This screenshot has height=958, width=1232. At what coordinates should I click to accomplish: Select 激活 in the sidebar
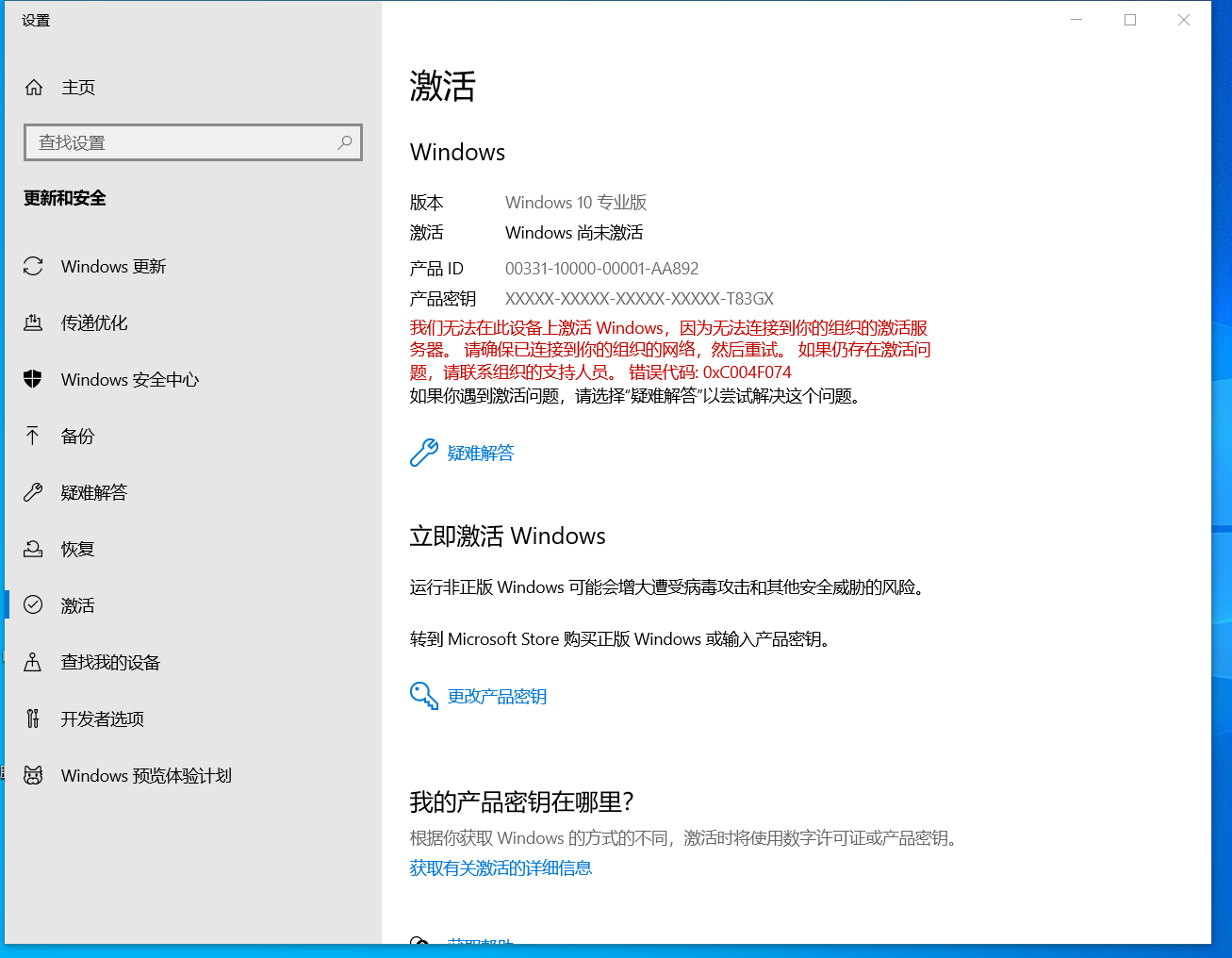[x=193, y=605]
